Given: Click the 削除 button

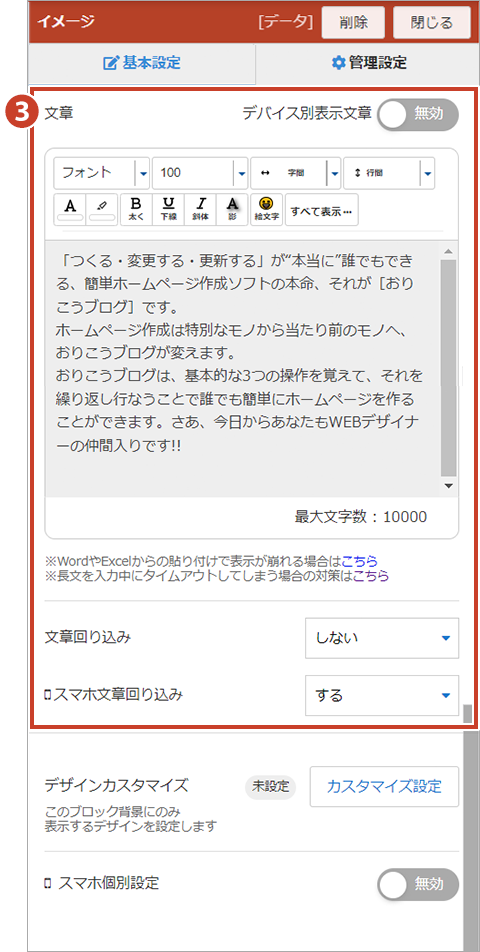Looking at the screenshot, I should pos(353,24).
